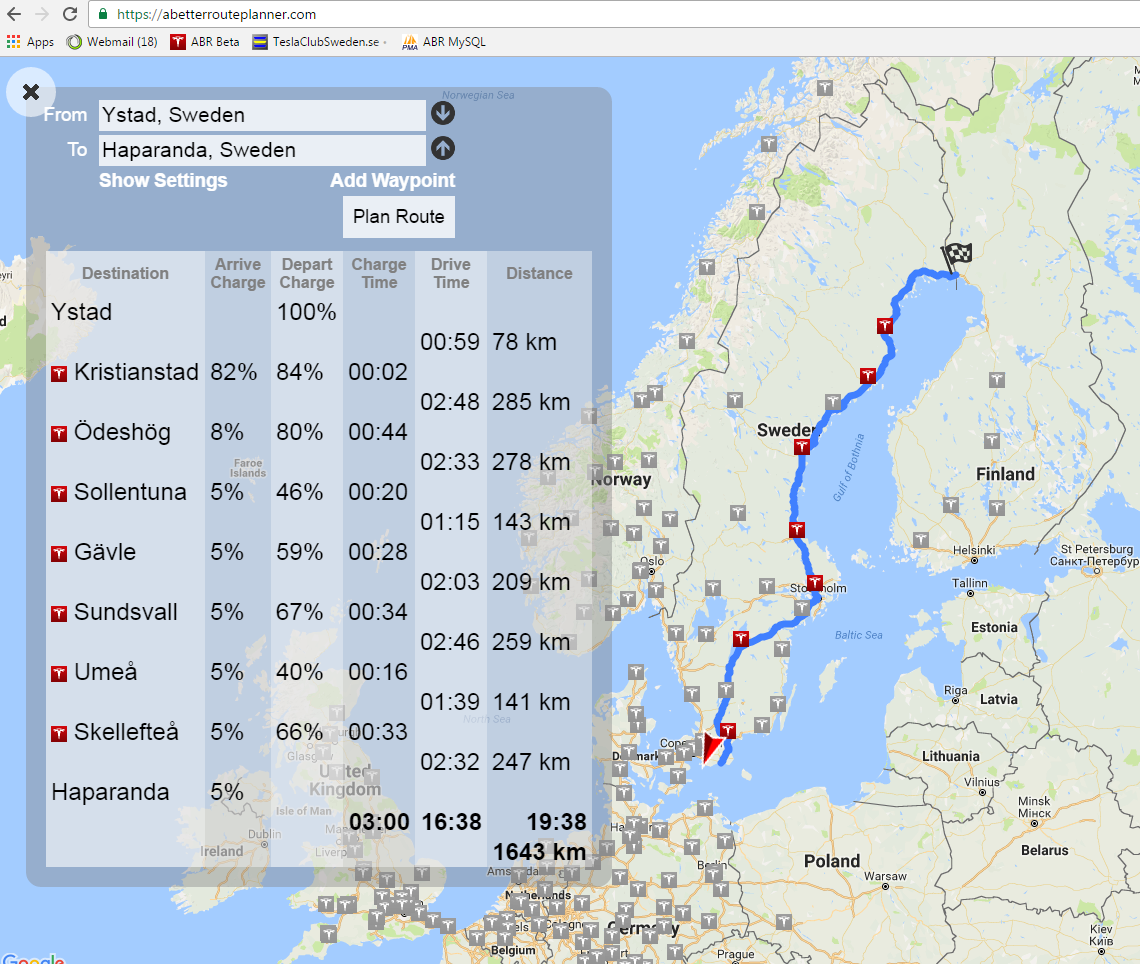Click the Warsaw city label on the map
Viewport: 1140px width, 964px height.
tap(885, 876)
